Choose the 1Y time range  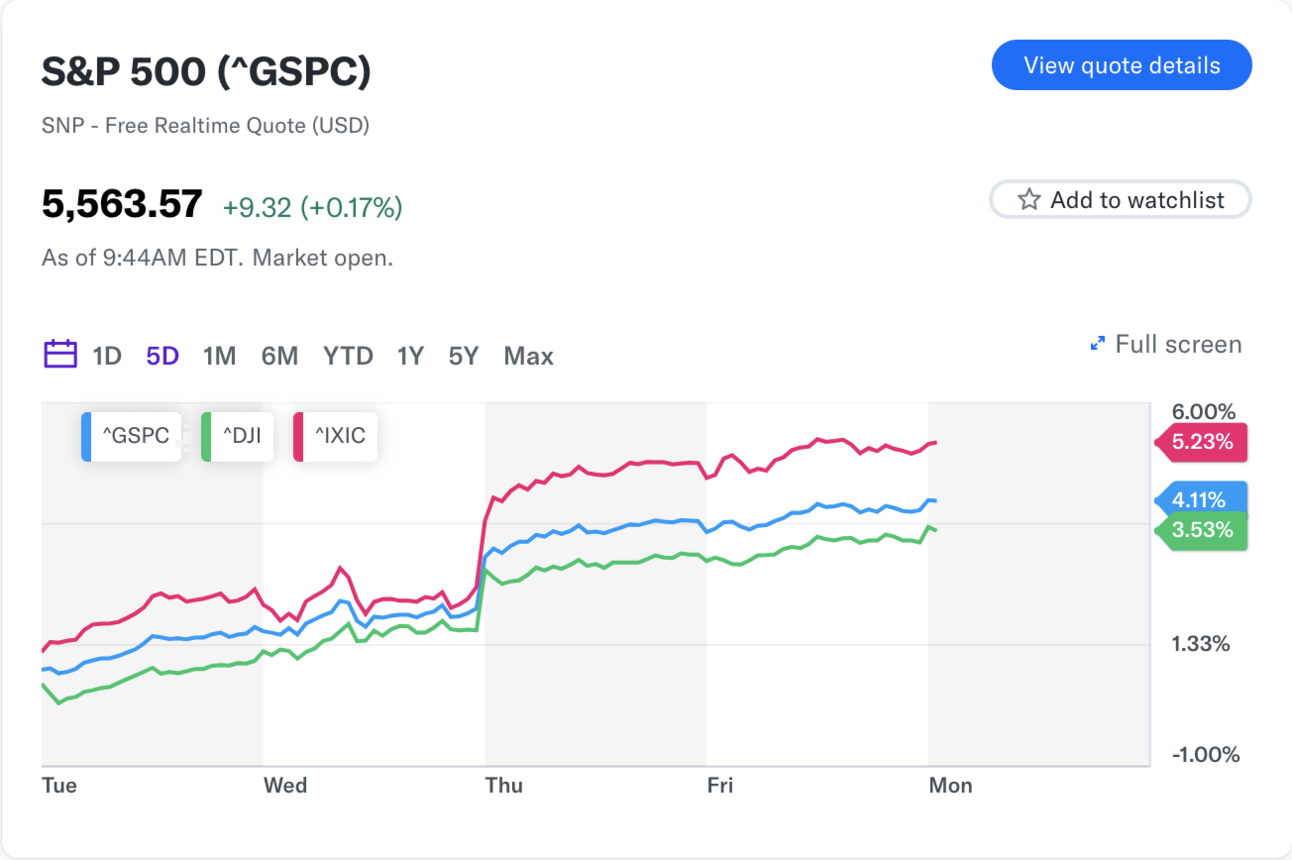(410, 356)
